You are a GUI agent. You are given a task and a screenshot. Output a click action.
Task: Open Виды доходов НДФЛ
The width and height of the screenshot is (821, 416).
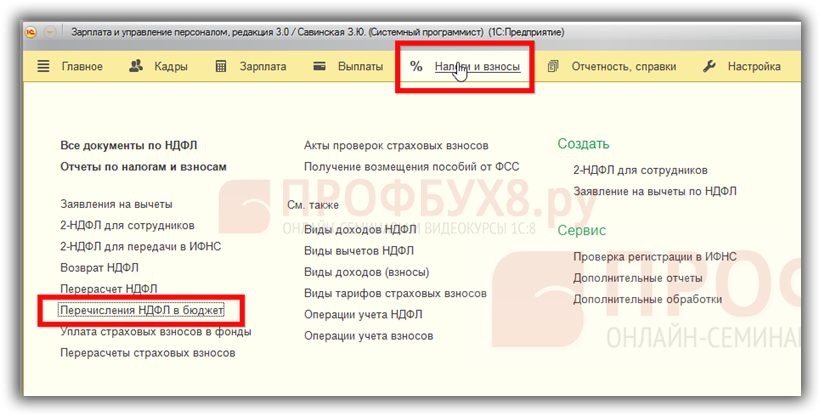pyautogui.click(x=360, y=229)
